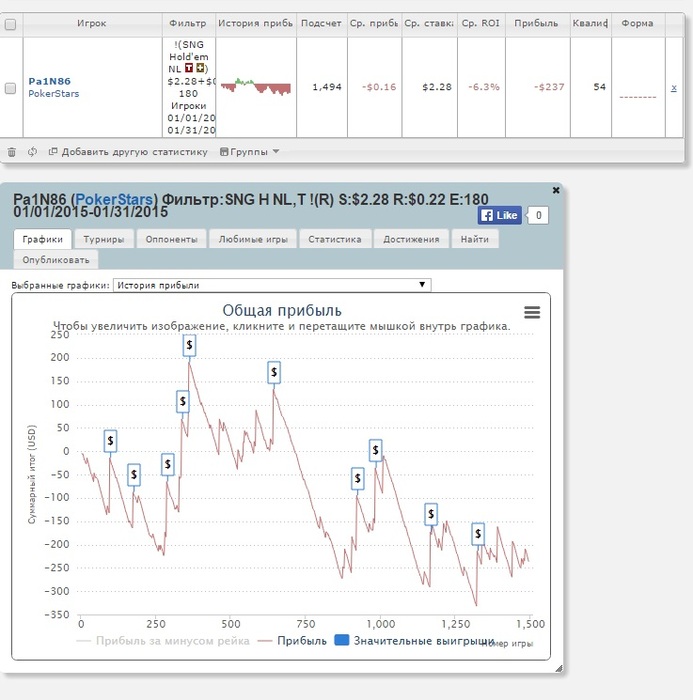
Task: Sort by the 'Игрок' column header
Action: pos(92,24)
